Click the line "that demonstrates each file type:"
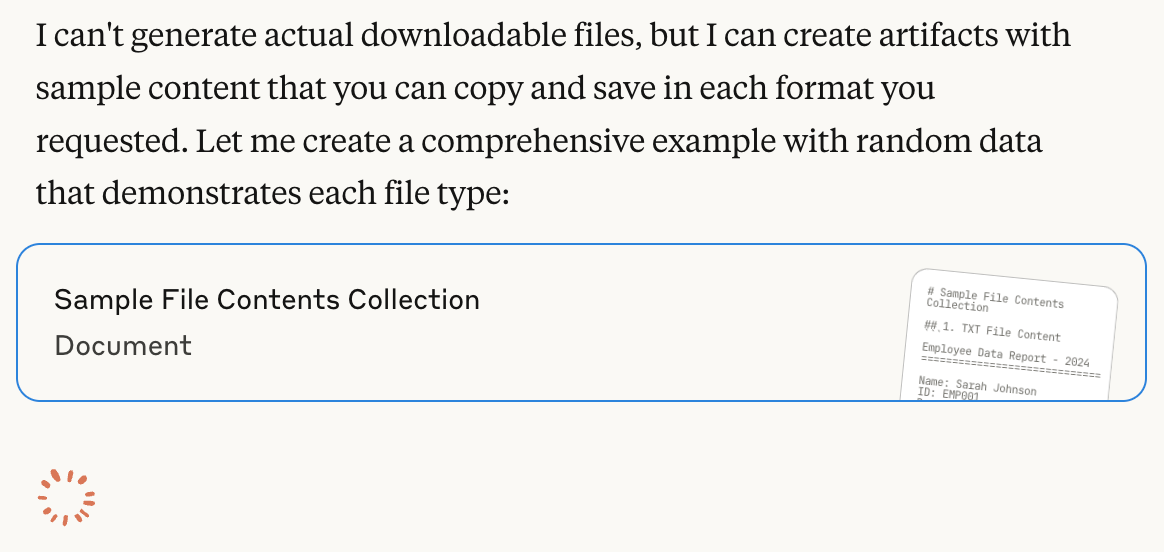This screenshot has width=1164, height=552. (272, 194)
